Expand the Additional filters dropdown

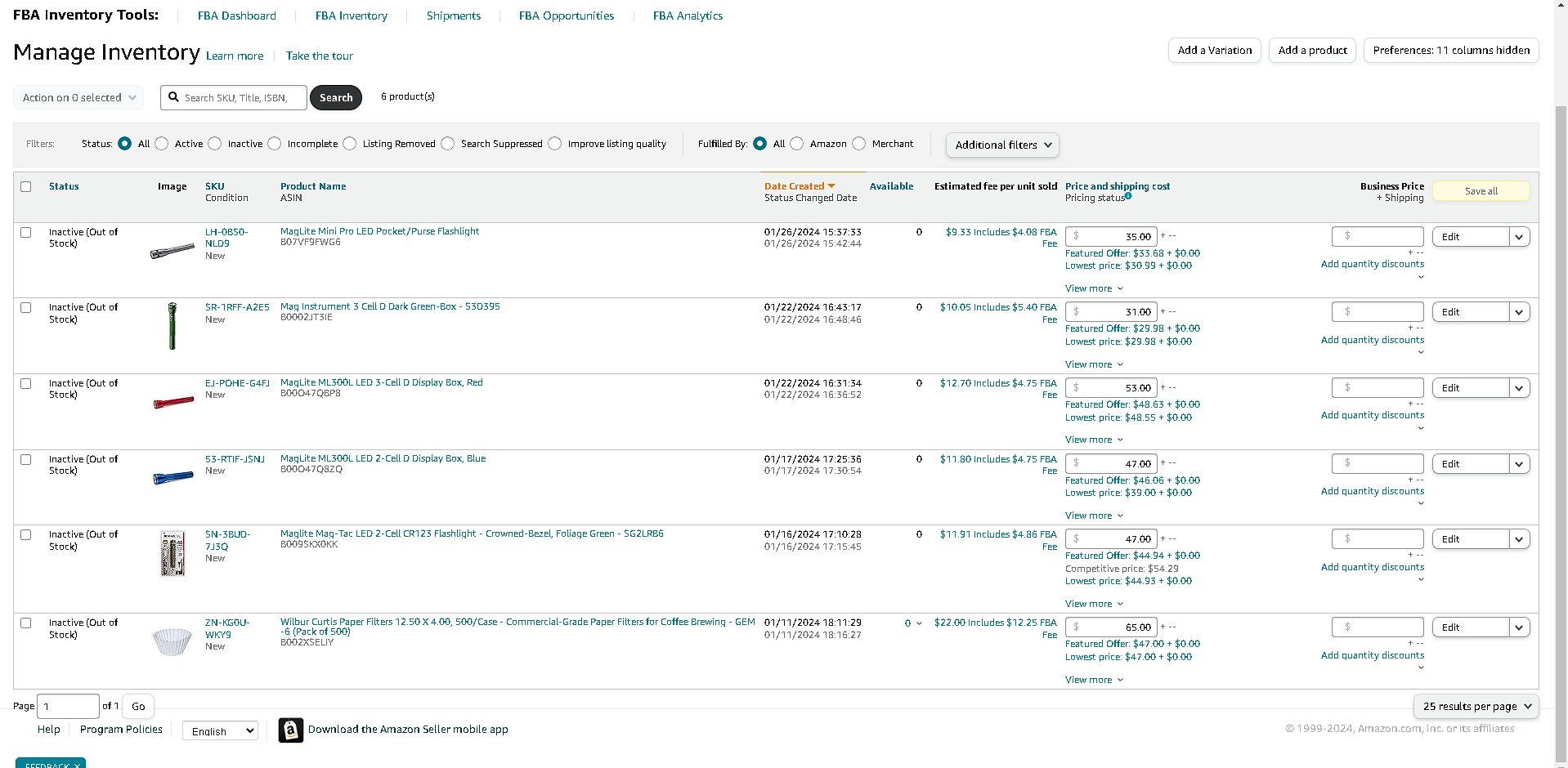pos(1002,145)
